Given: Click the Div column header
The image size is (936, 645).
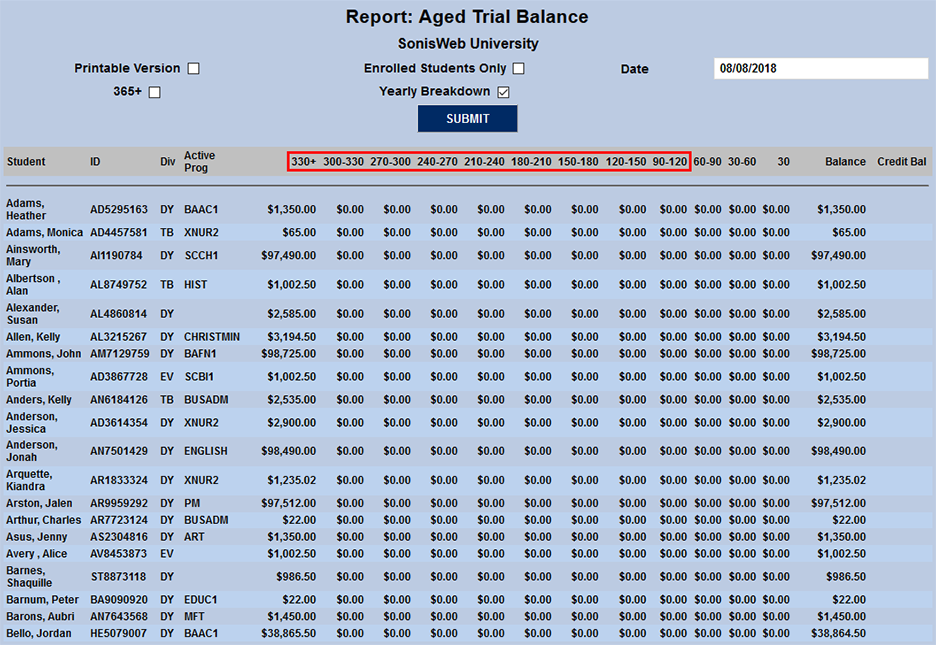Looking at the screenshot, I should 167,161.
